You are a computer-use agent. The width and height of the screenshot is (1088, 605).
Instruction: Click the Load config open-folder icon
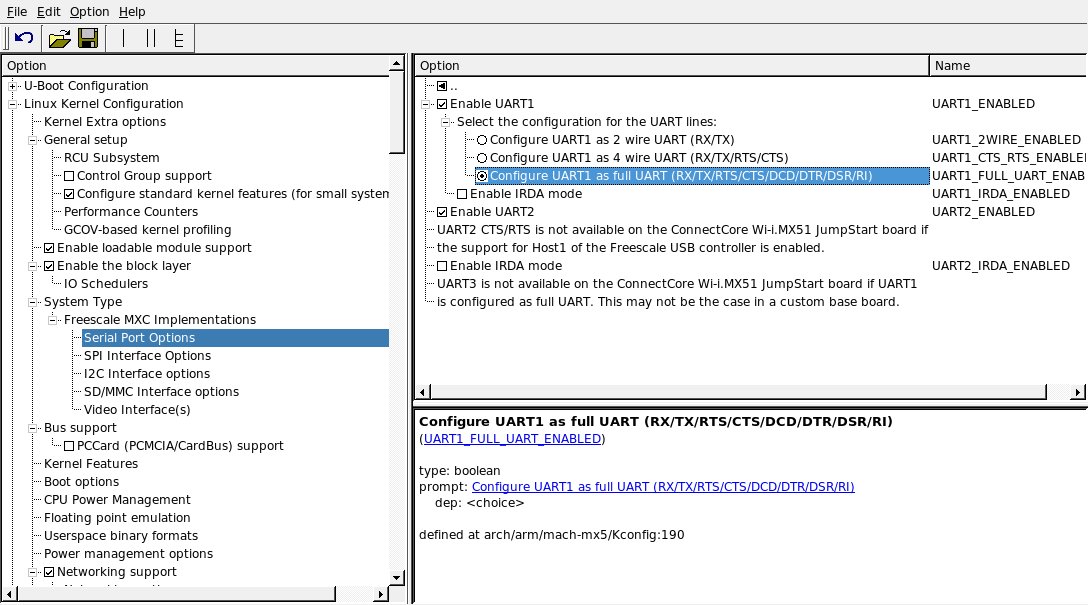click(60, 39)
